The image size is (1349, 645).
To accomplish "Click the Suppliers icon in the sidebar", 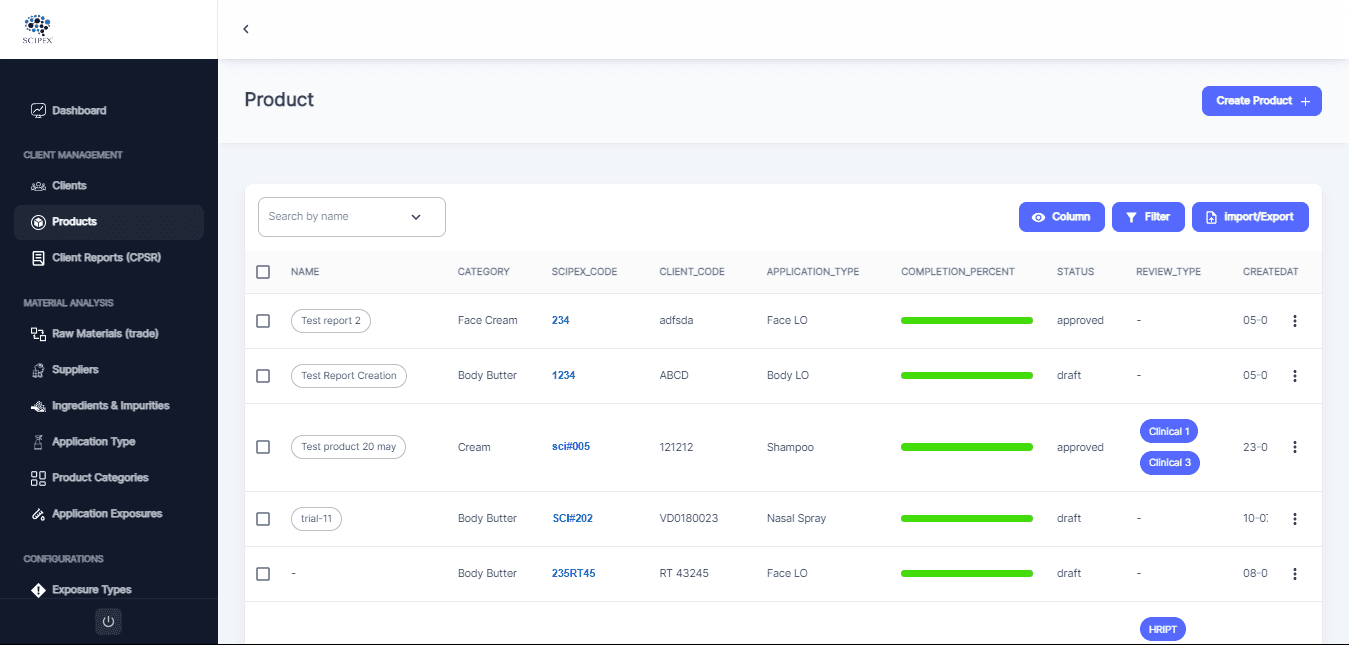I will click(x=38, y=370).
